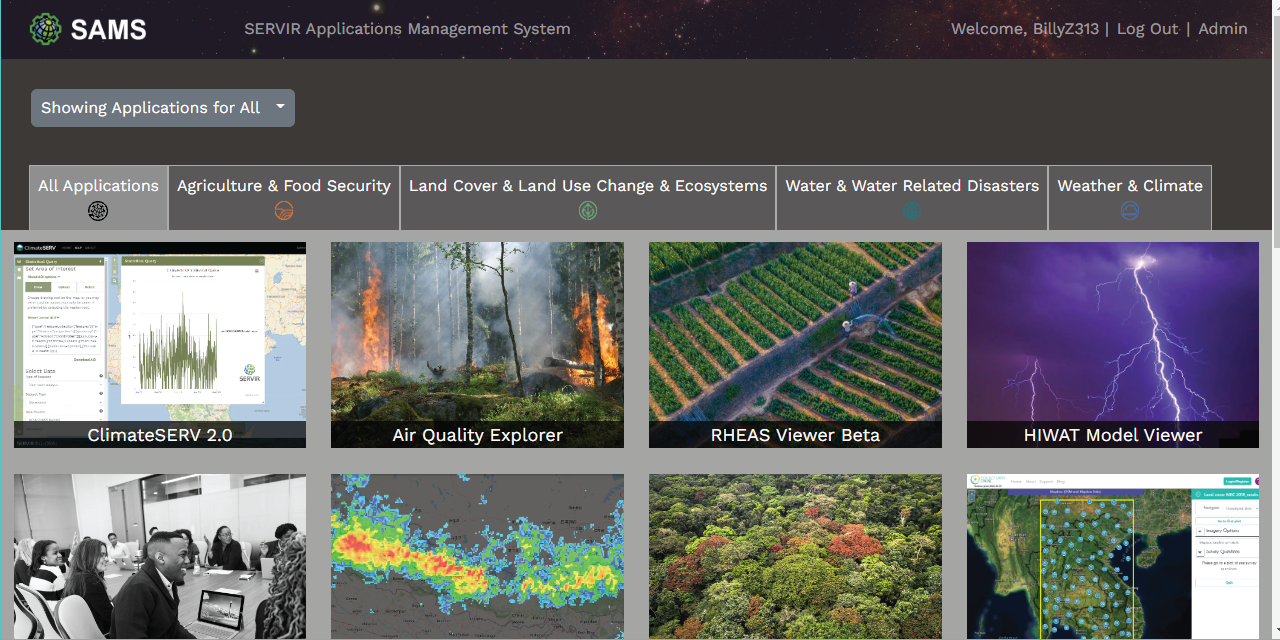Open the ClimateSERV 2.0 application
Viewport: 1280px width, 640px height.
(x=159, y=345)
